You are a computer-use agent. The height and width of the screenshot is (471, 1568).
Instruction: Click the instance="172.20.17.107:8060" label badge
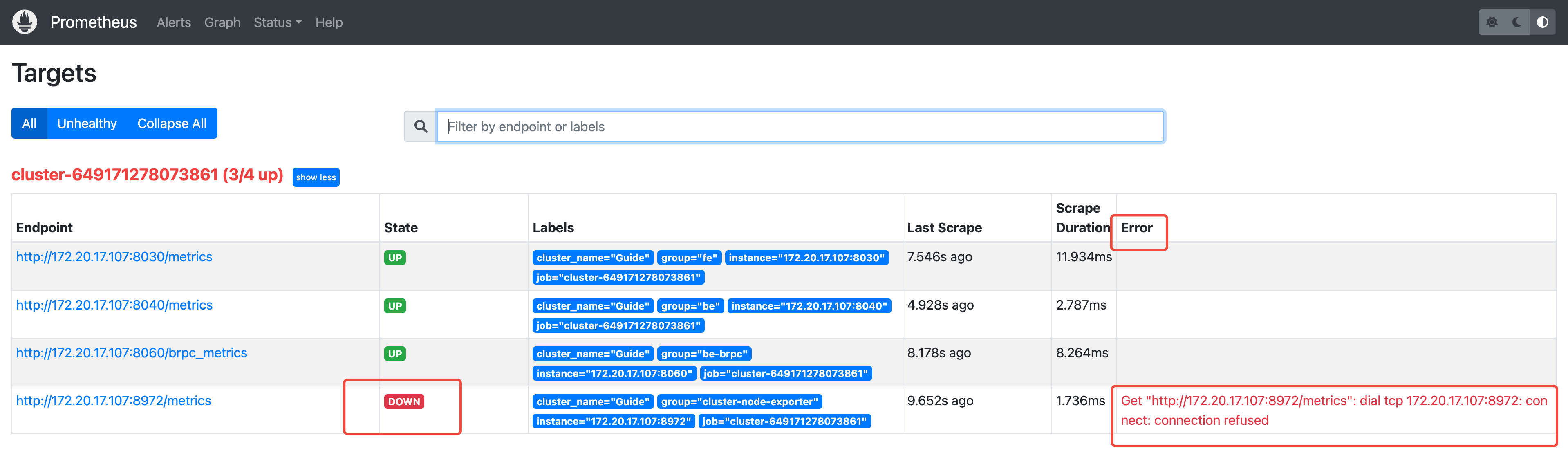tap(614, 373)
